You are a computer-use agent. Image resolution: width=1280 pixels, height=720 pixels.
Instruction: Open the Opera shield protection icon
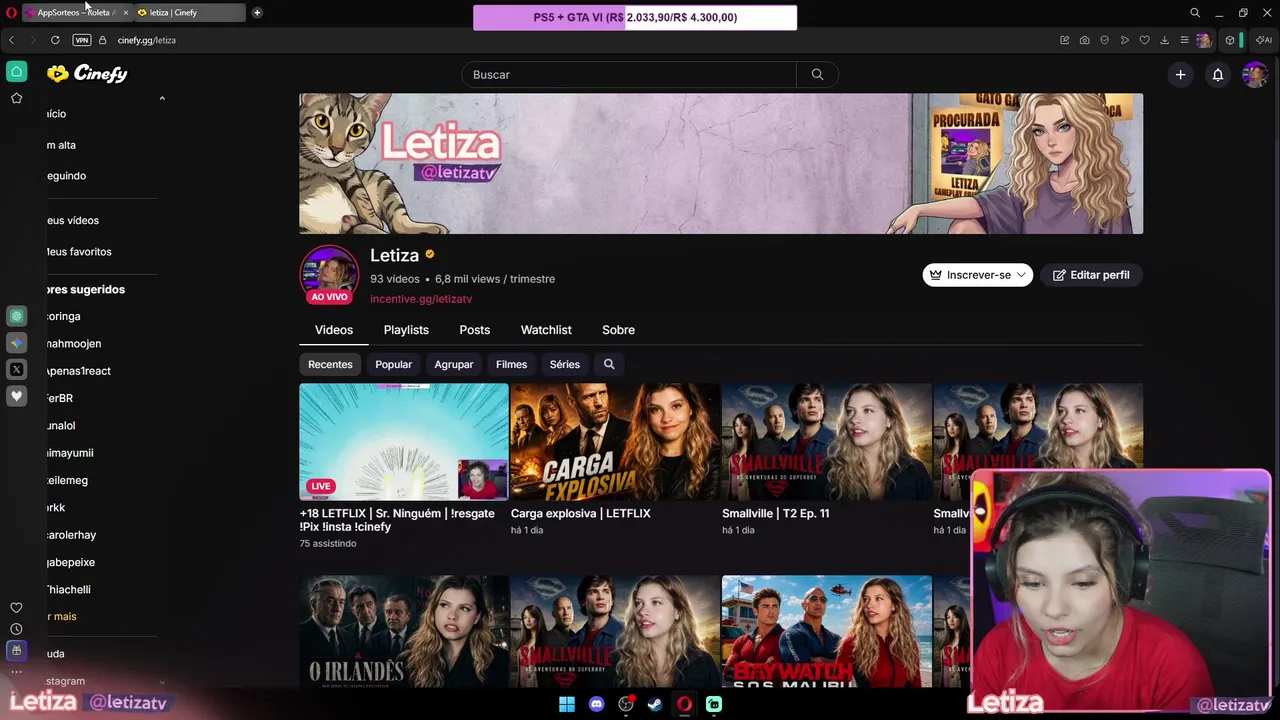(x=1104, y=40)
